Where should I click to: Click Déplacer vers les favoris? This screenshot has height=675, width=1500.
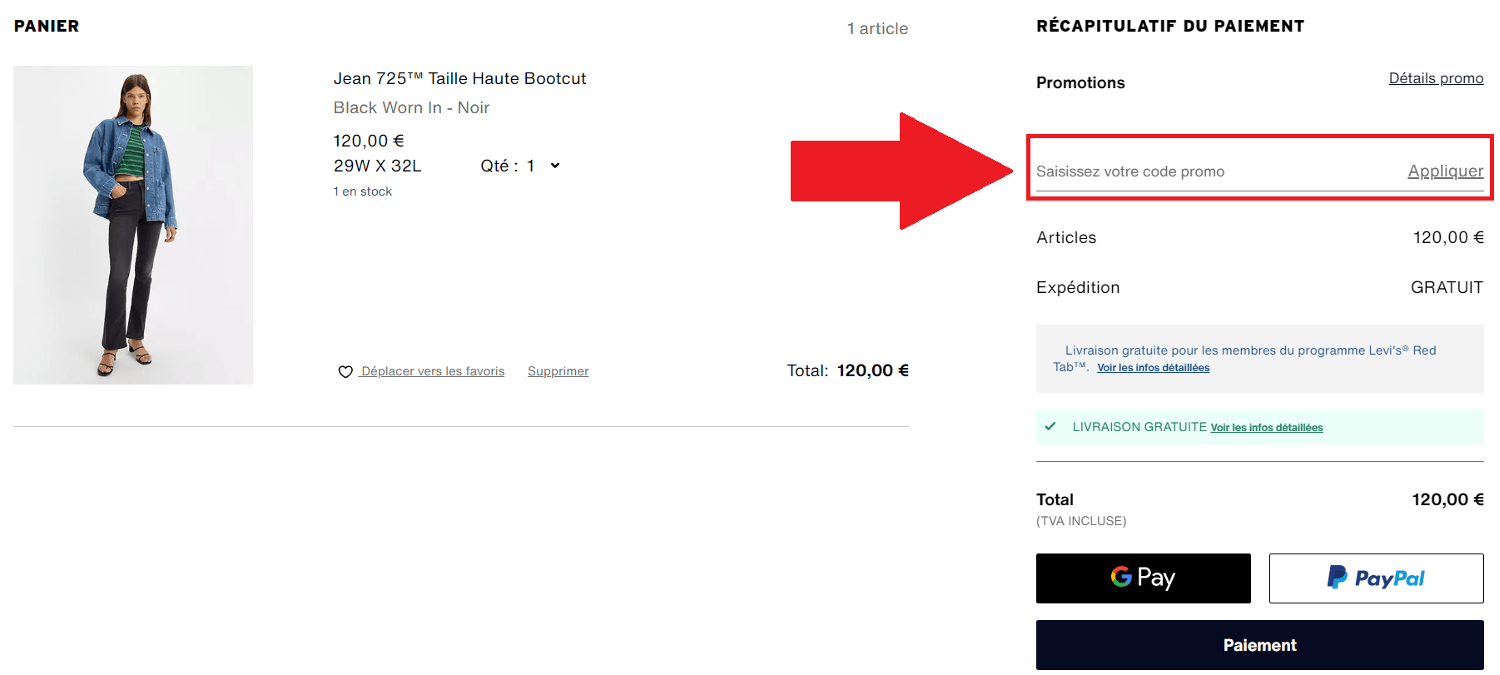pyautogui.click(x=428, y=370)
